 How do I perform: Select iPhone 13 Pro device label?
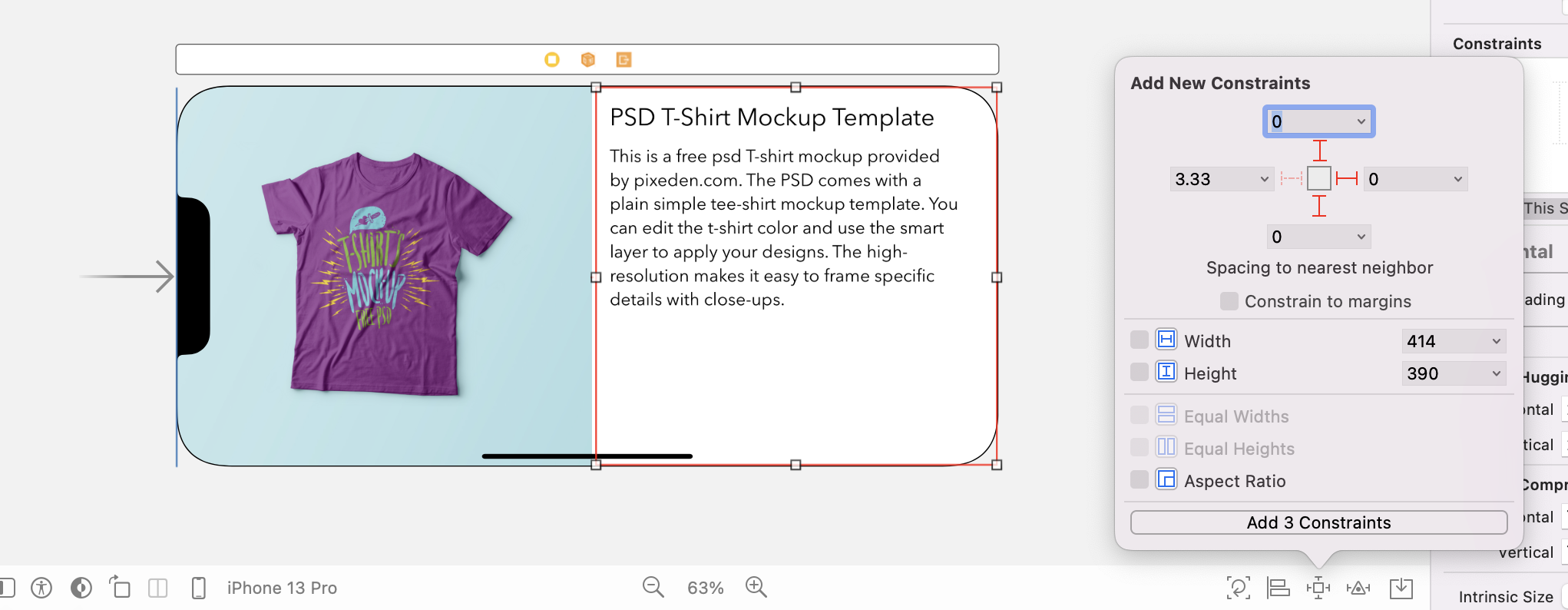point(282,588)
